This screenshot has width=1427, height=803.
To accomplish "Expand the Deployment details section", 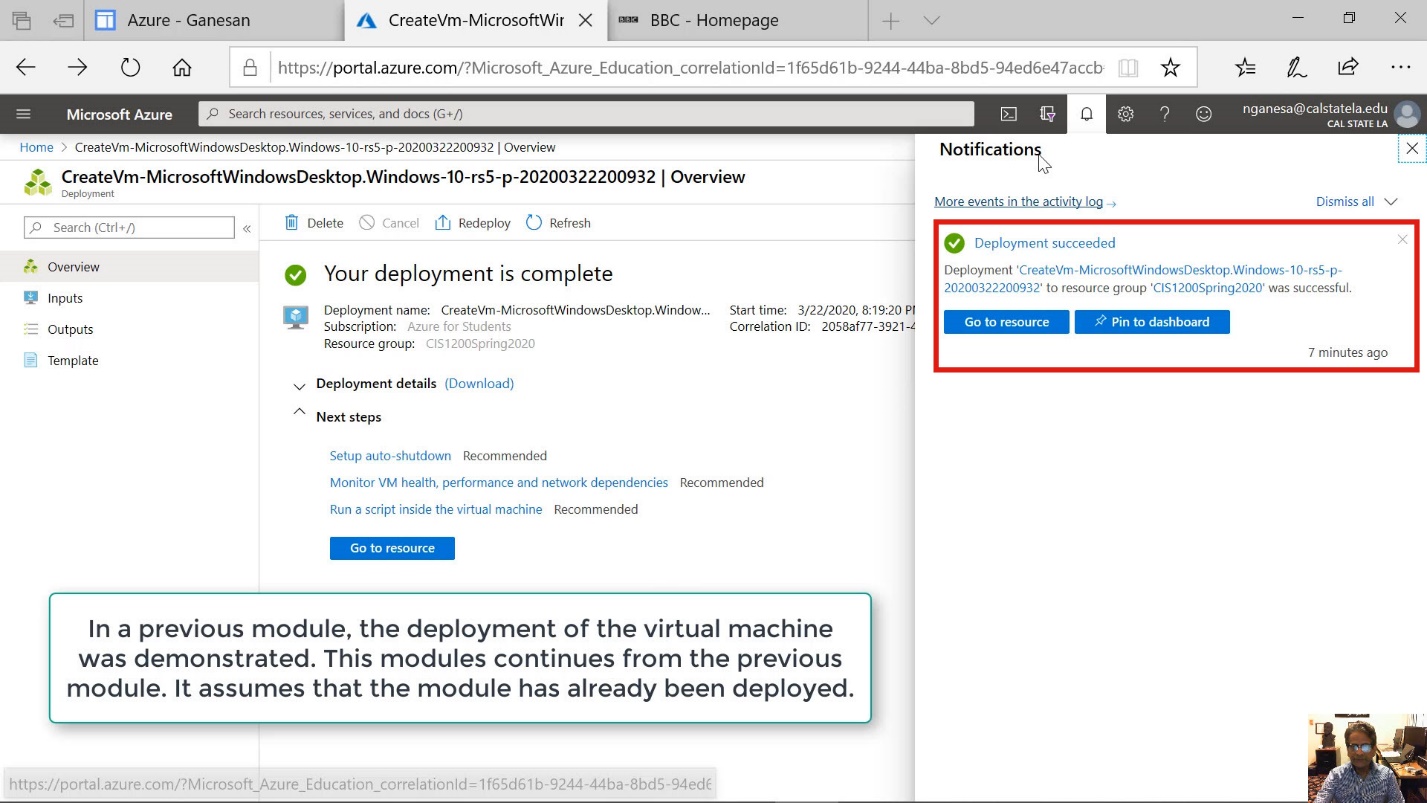I will point(299,385).
